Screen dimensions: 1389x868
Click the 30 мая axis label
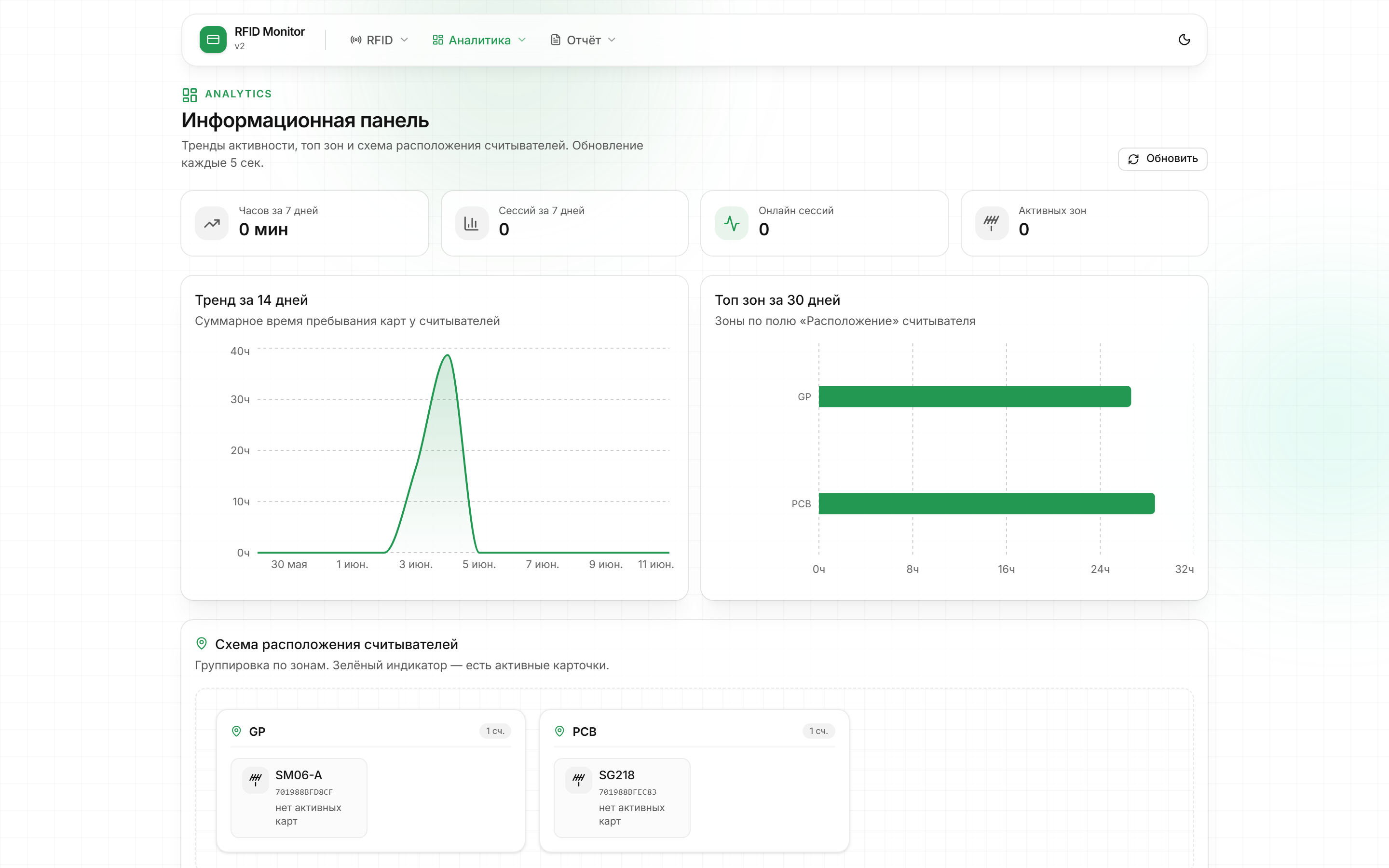pyautogui.click(x=289, y=565)
